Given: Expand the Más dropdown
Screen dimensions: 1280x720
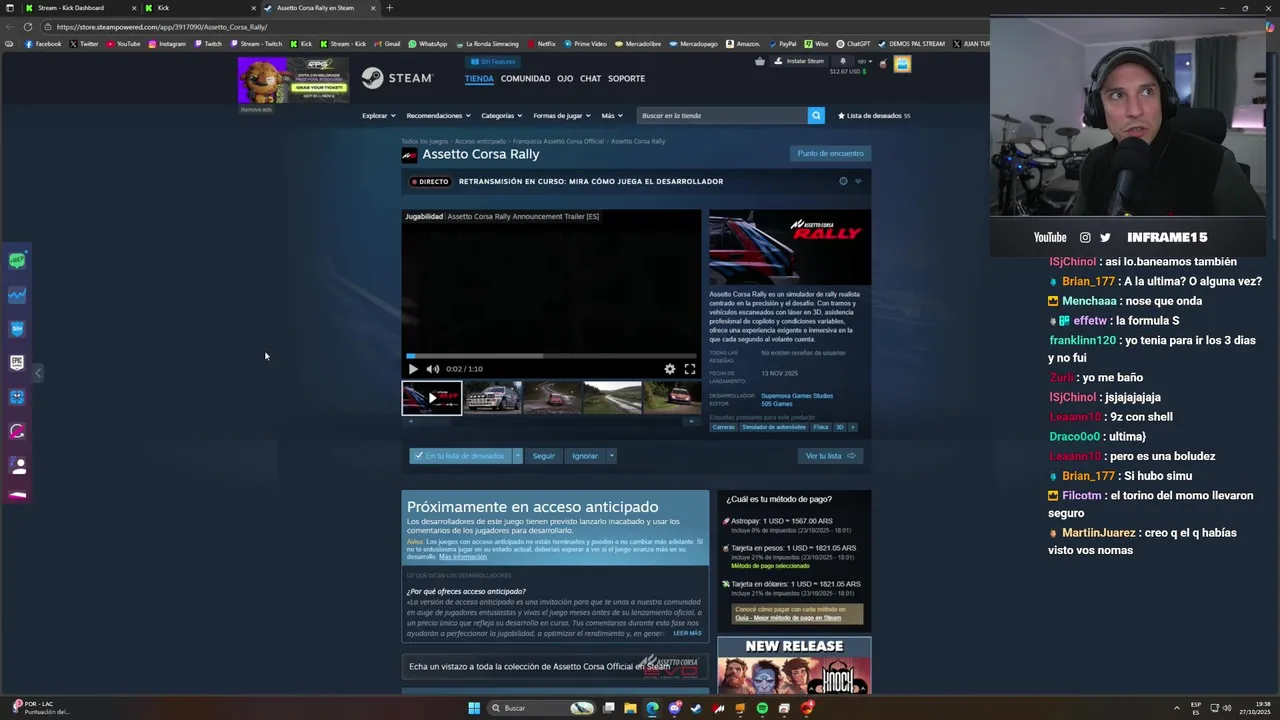Looking at the screenshot, I should pyautogui.click(x=611, y=115).
